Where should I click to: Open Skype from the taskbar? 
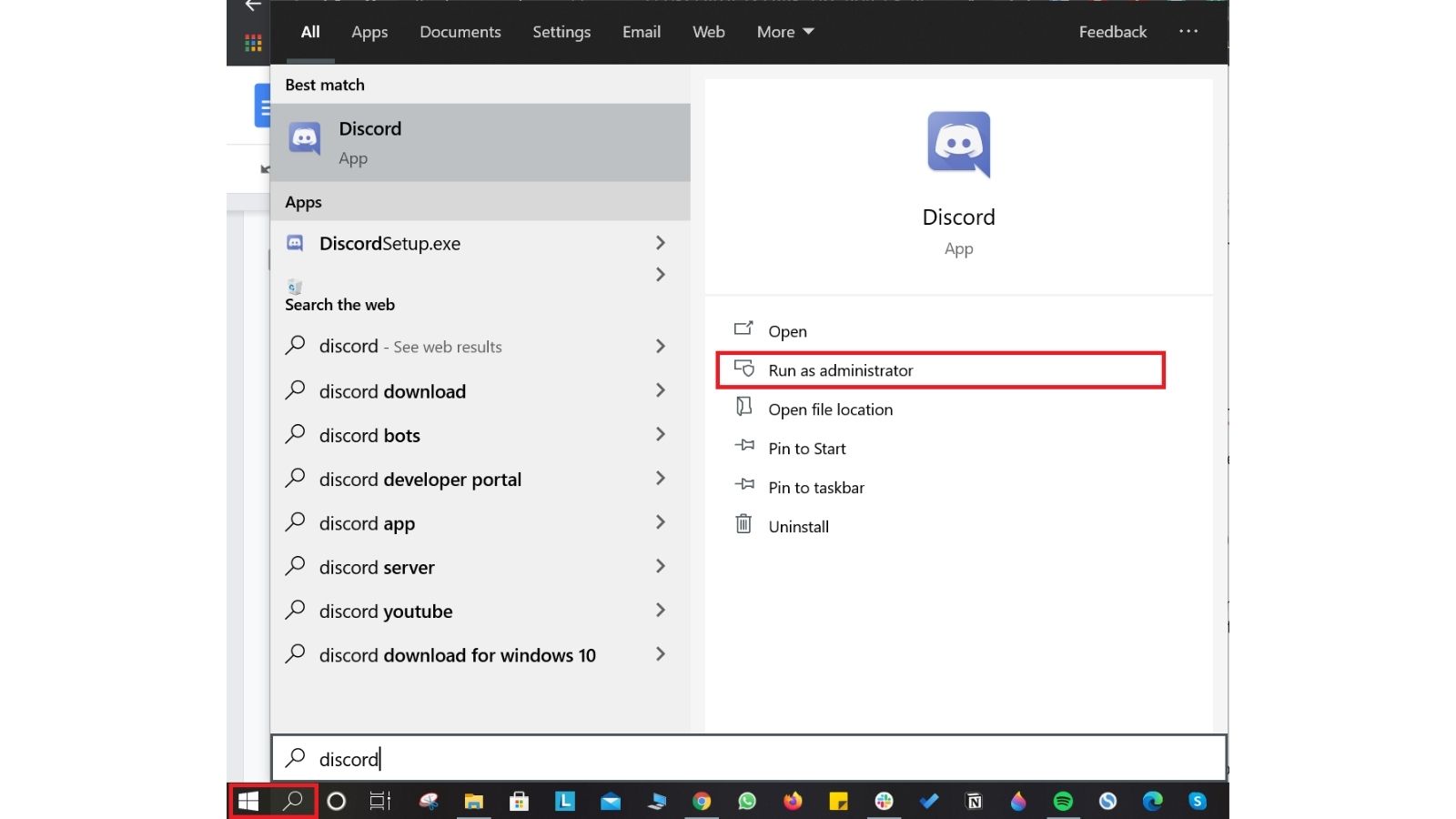[x=1198, y=801]
